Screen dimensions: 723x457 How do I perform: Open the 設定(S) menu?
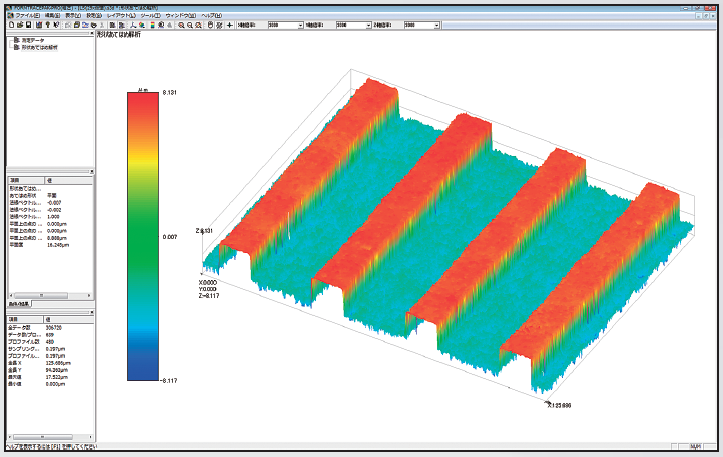94,15
